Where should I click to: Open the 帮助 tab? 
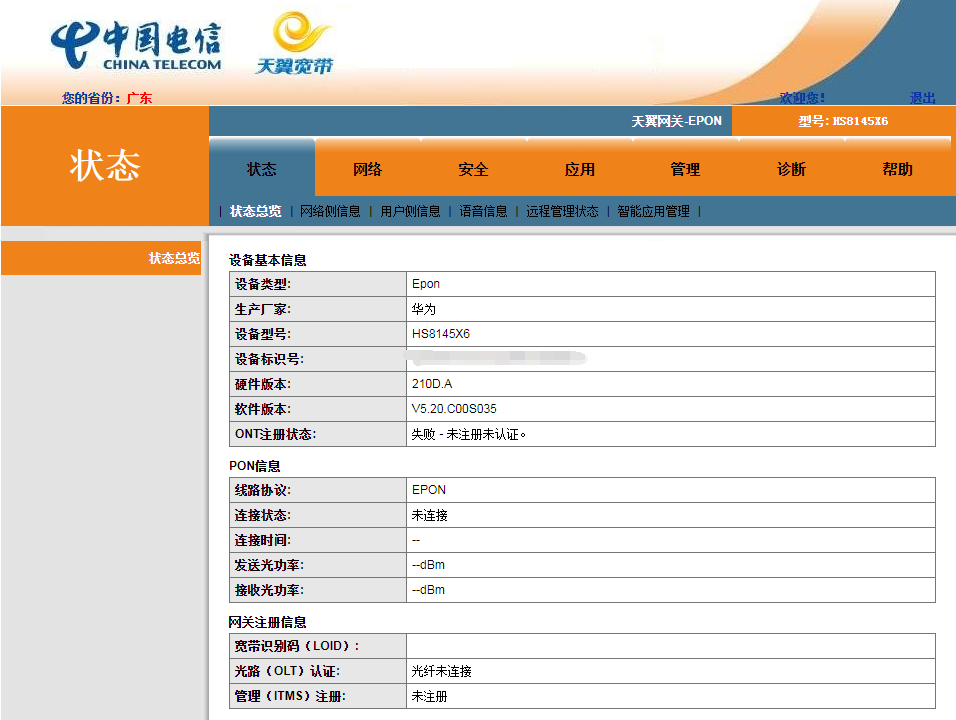(897, 169)
